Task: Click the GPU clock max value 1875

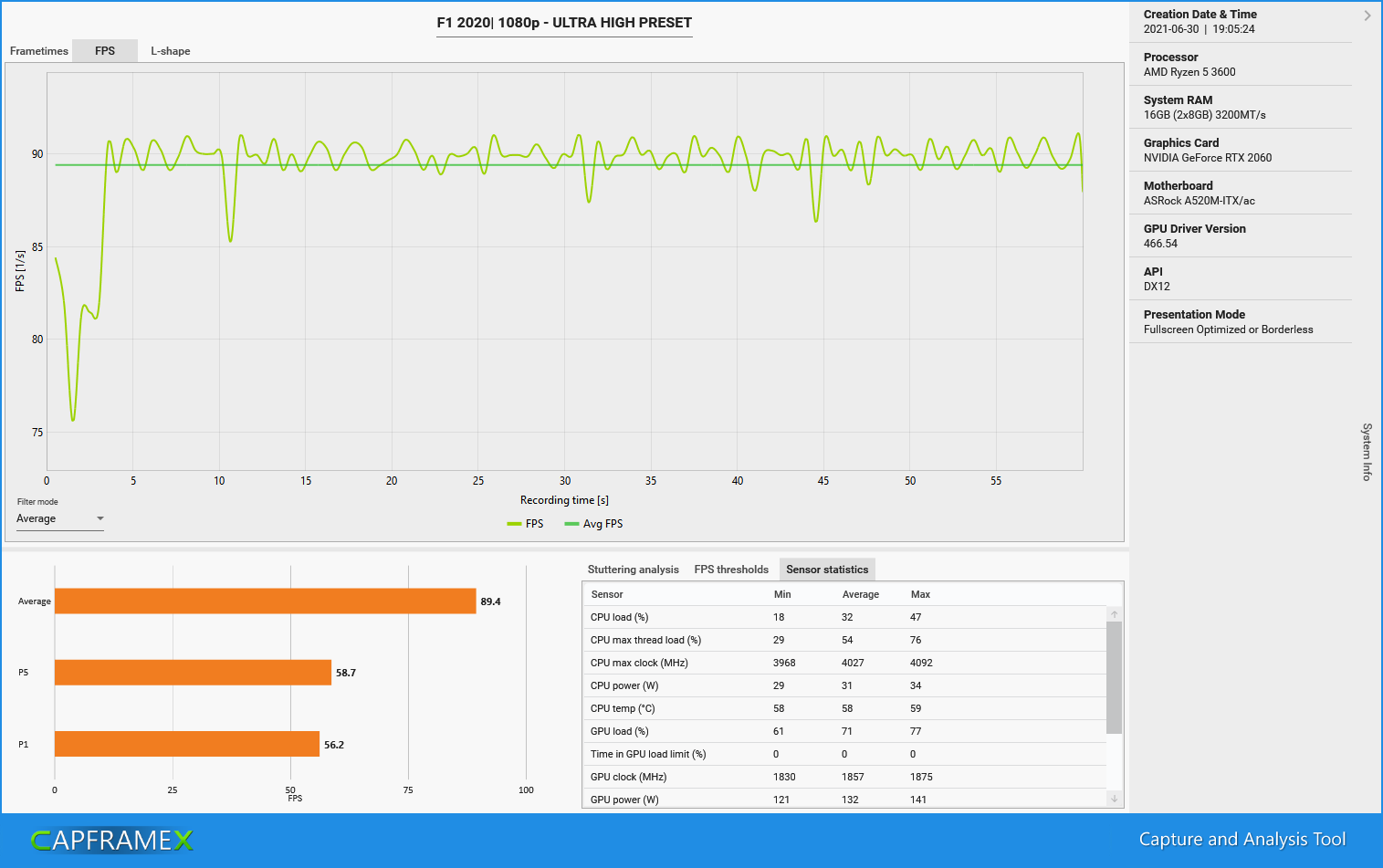Action: click(x=921, y=777)
